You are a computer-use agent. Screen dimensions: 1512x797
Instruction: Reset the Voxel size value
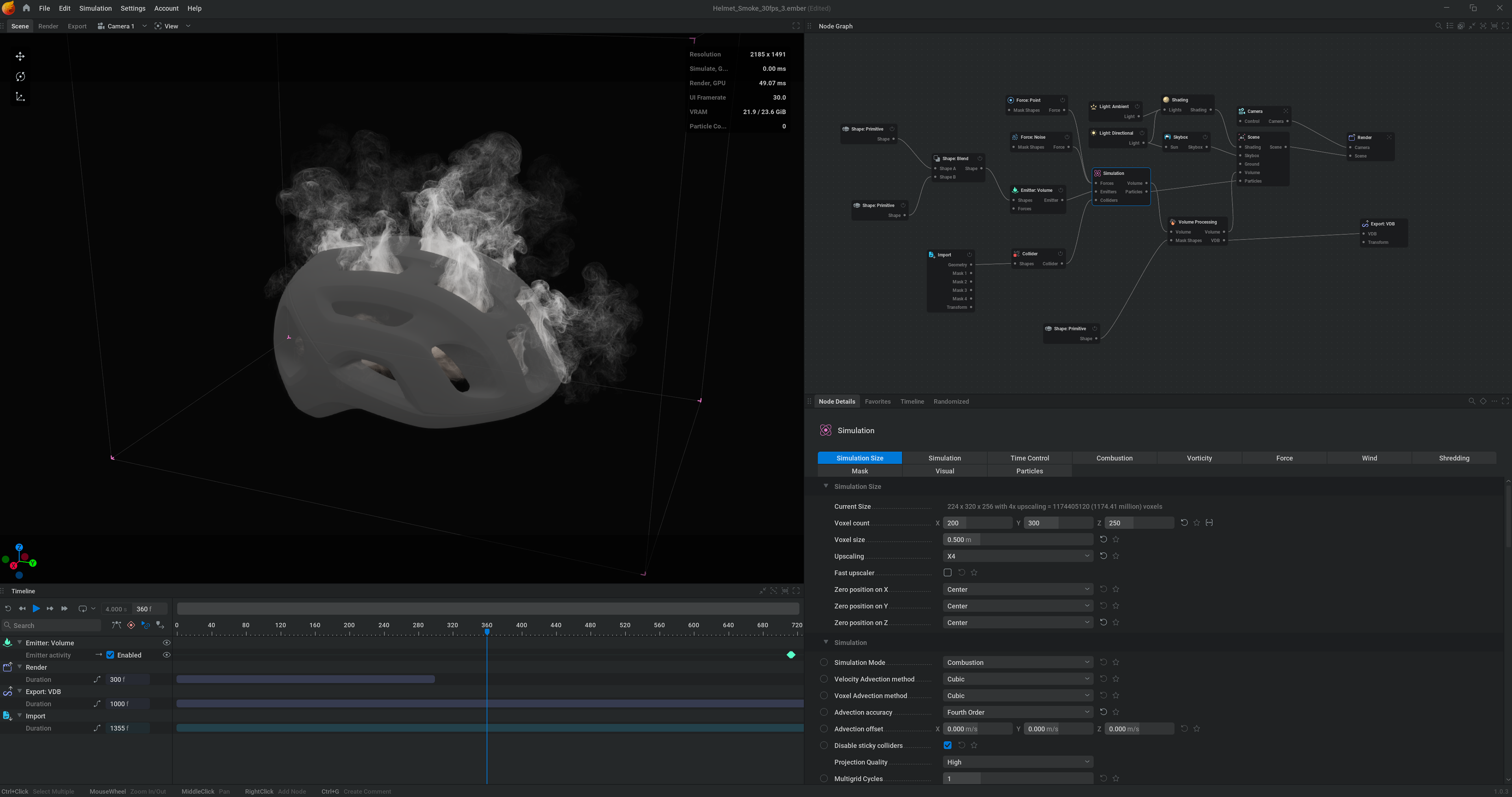(x=1103, y=539)
